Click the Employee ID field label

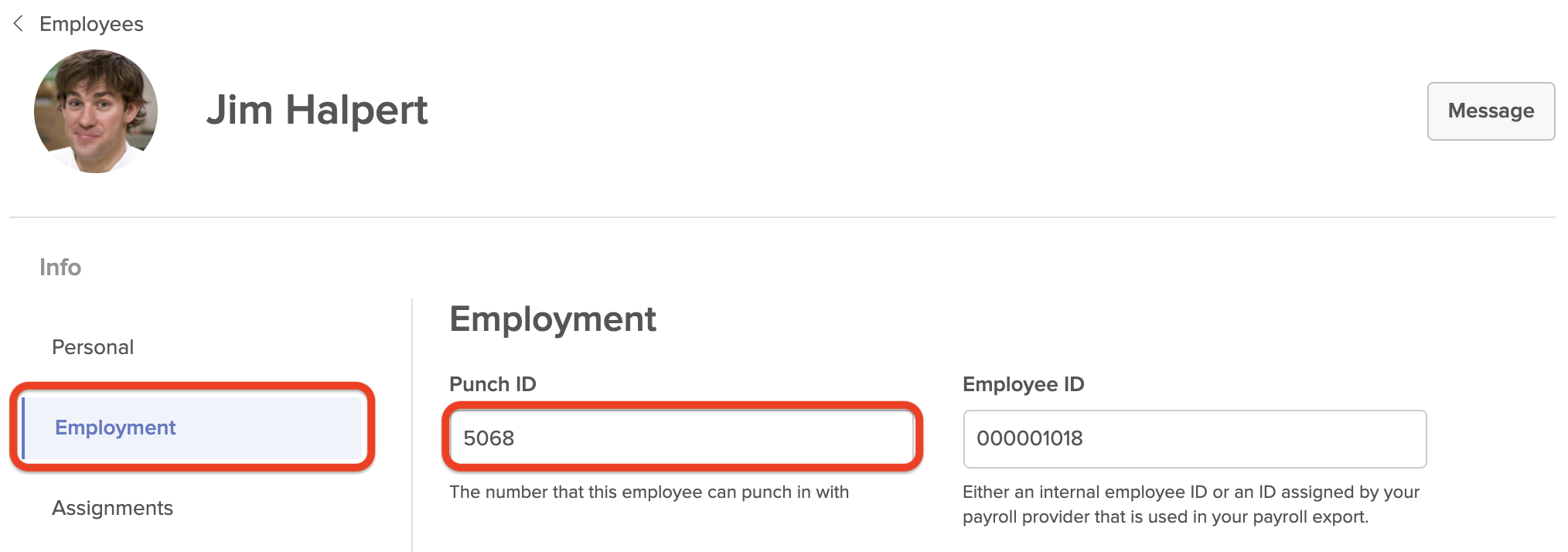(x=1023, y=384)
